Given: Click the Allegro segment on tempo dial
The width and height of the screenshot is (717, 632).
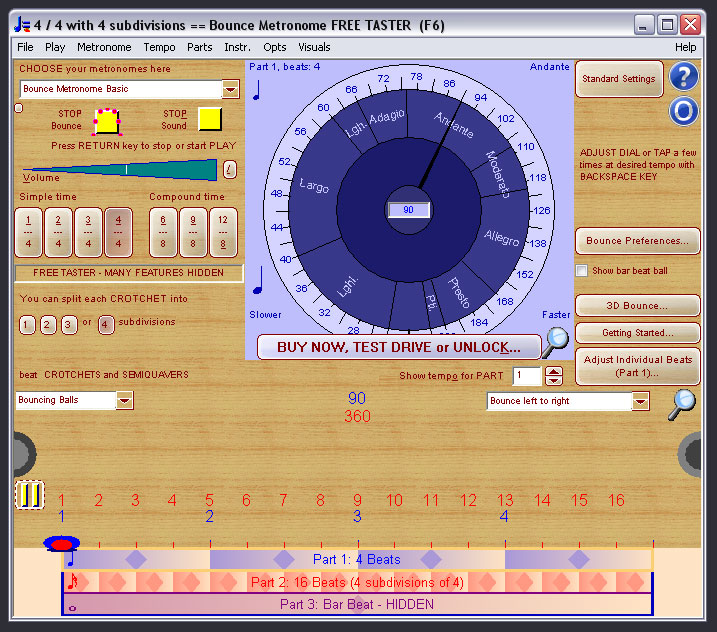Looking at the screenshot, I should 502,238.
